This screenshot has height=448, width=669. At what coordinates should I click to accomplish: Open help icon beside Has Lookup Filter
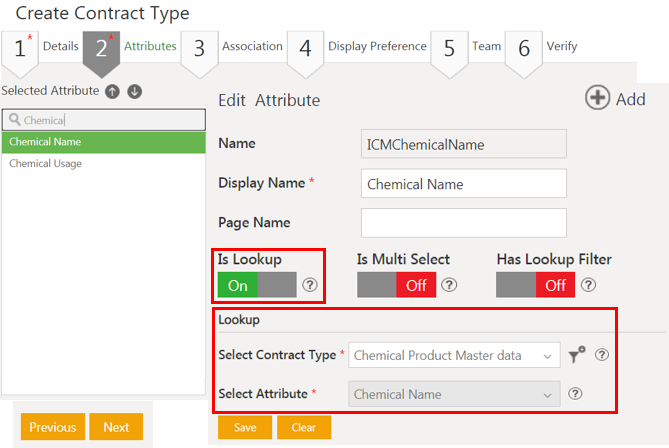tap(588, 285)
